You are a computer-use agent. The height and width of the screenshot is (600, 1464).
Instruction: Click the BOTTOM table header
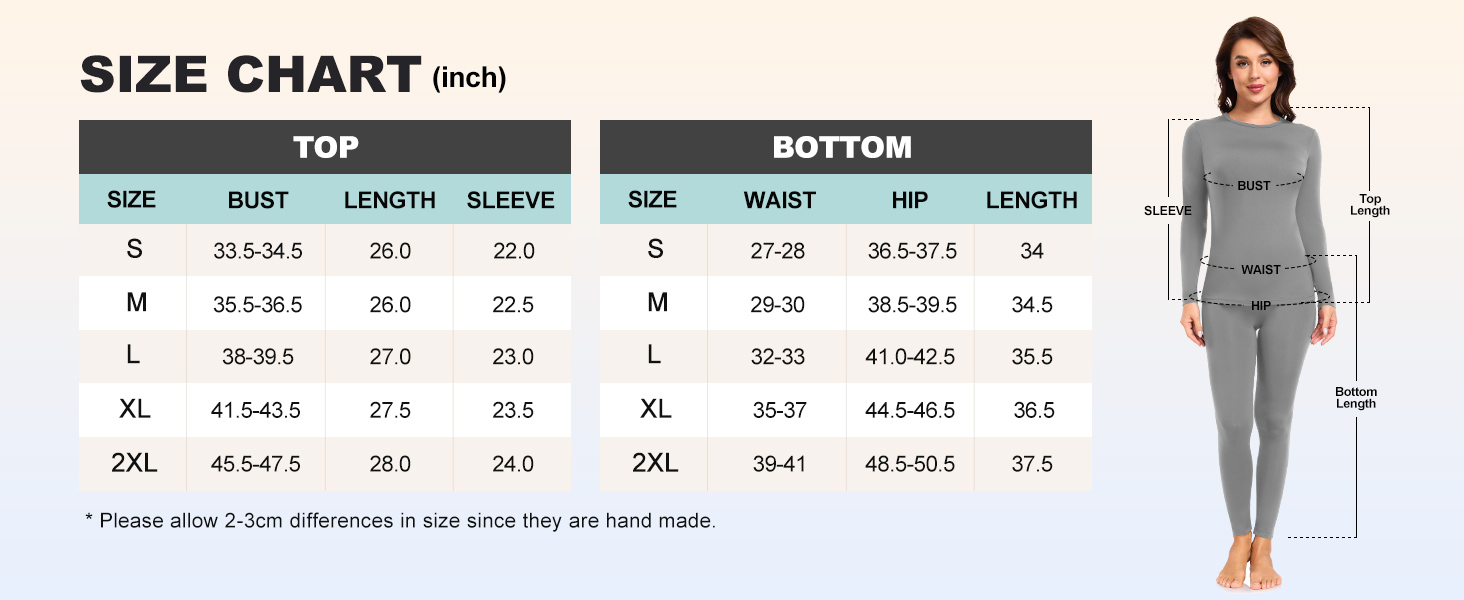click(842, 147)
